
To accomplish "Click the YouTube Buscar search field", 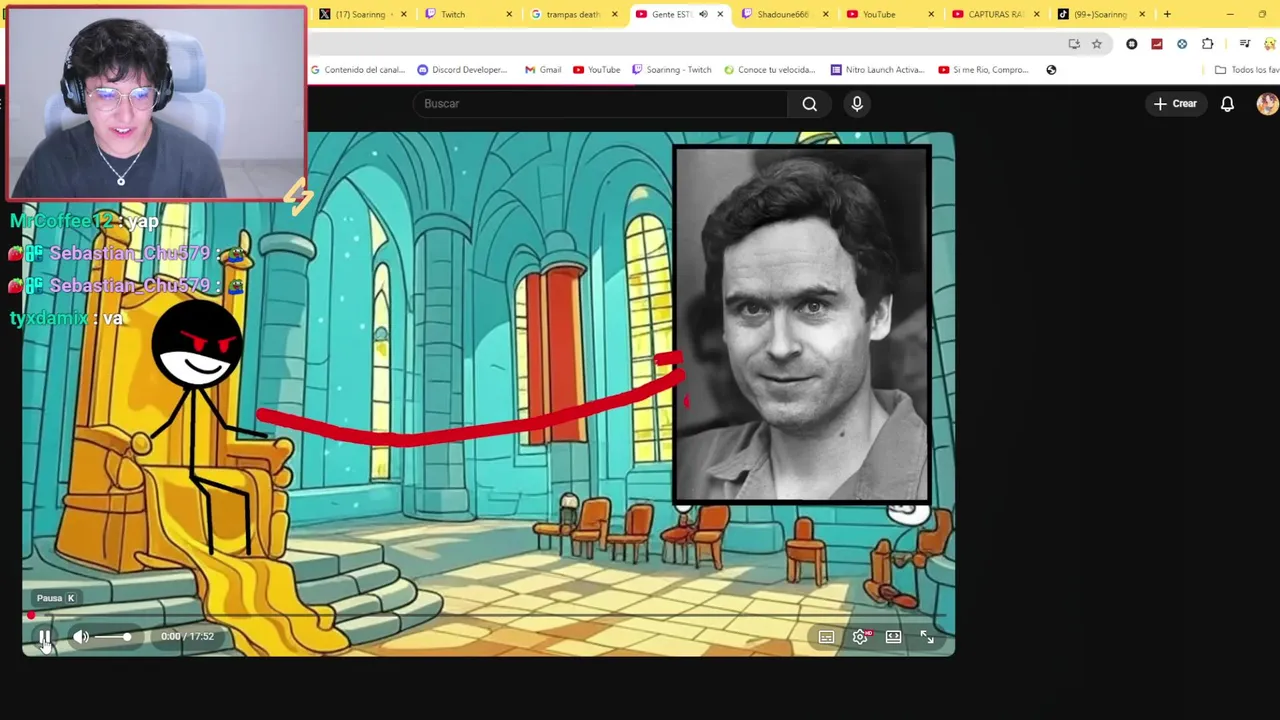I will coord(600,103).
